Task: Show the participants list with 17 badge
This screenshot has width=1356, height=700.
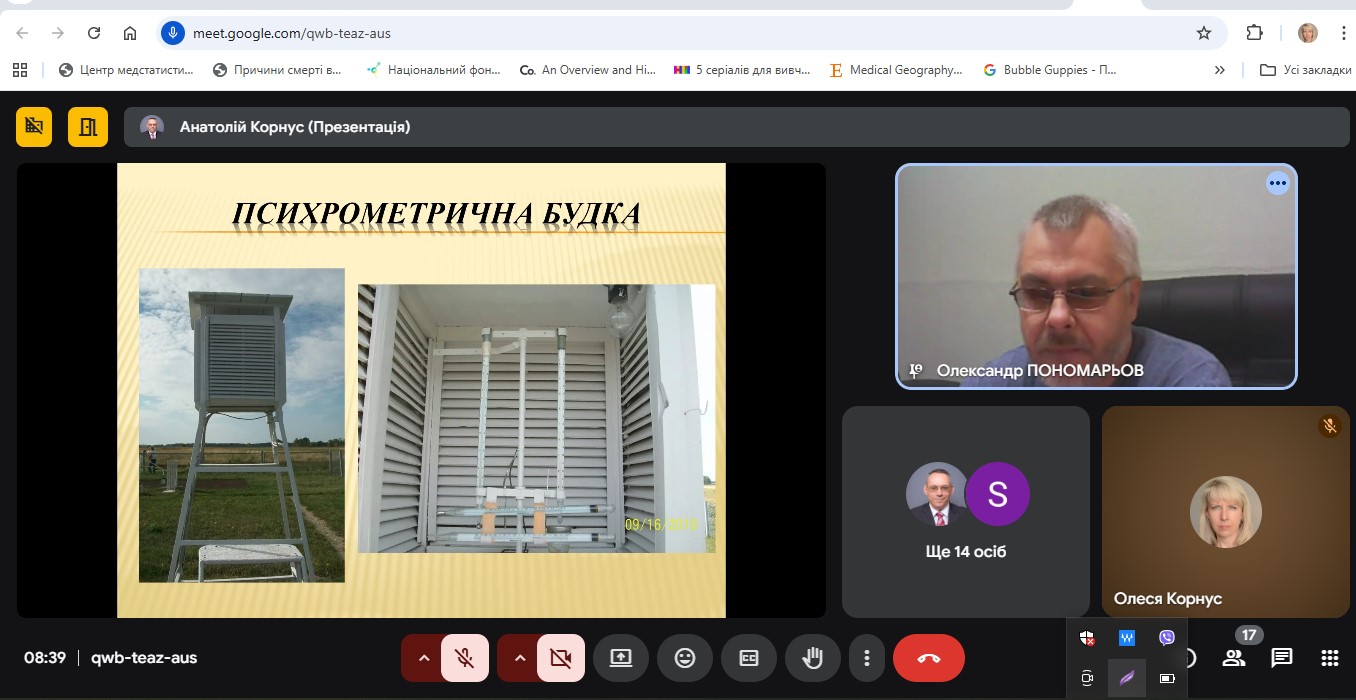Action: pos(1234,657)
